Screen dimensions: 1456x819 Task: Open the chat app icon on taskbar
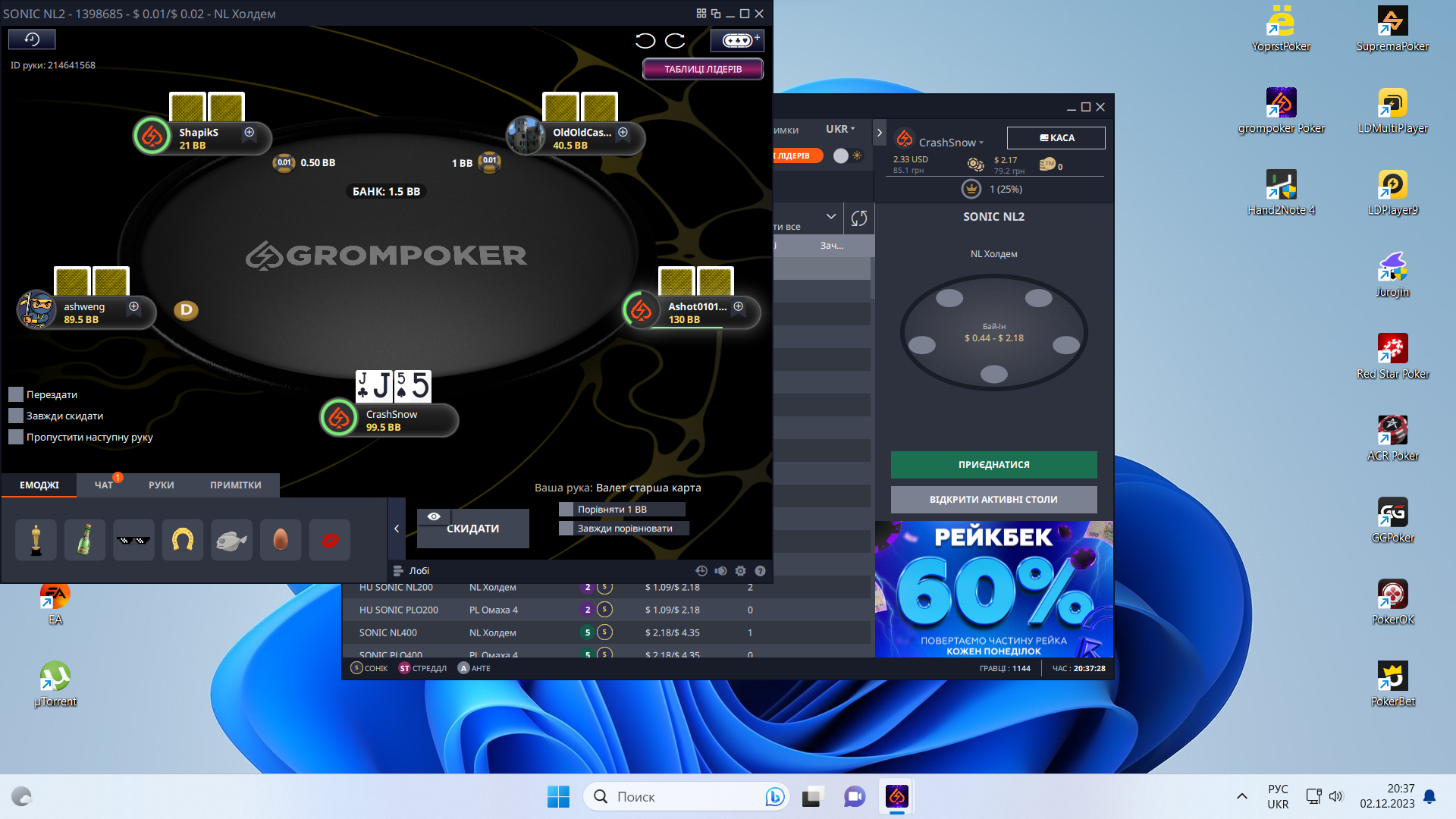click(x=855, y=797)
